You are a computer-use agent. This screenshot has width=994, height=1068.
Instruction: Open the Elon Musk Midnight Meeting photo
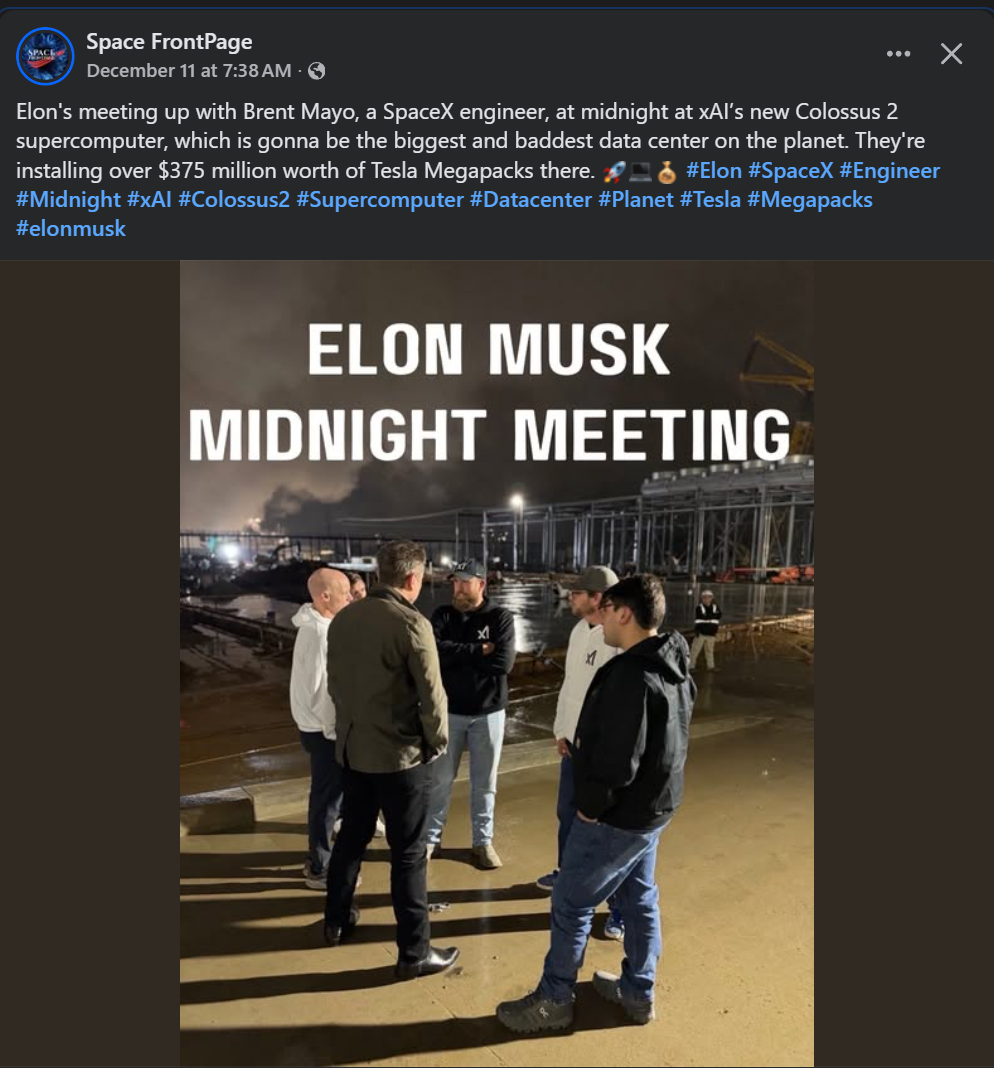pyautogui.click(x=496, y=700)
